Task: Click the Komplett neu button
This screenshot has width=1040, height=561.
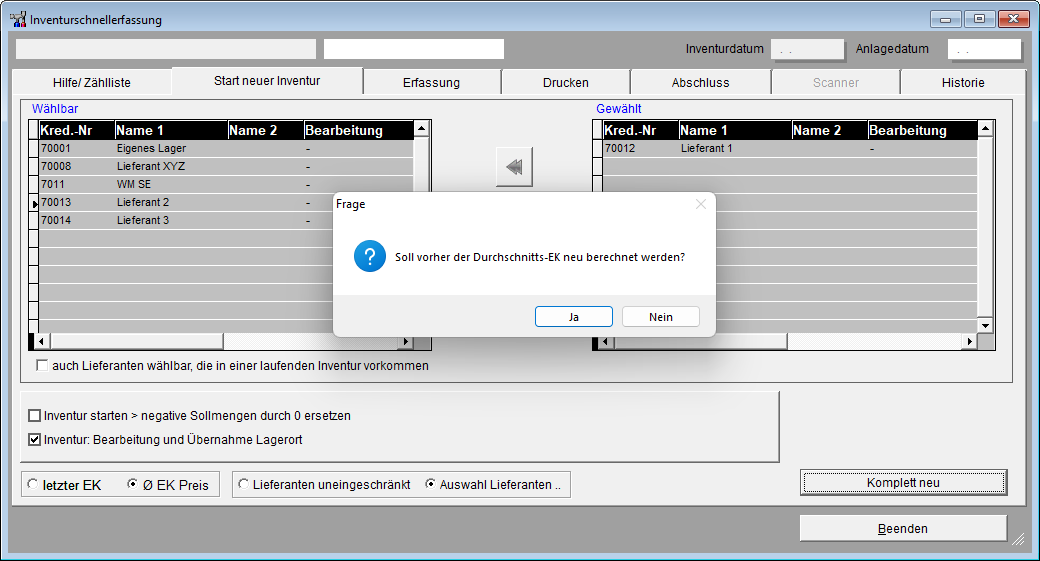Action: click(903, 483)
